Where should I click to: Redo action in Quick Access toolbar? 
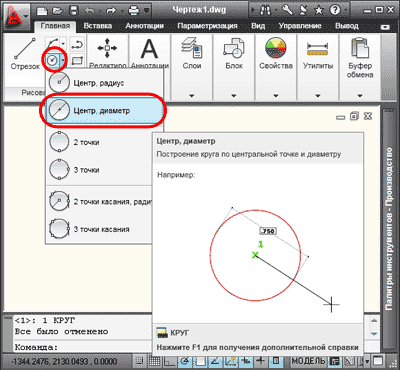point(110,11)
